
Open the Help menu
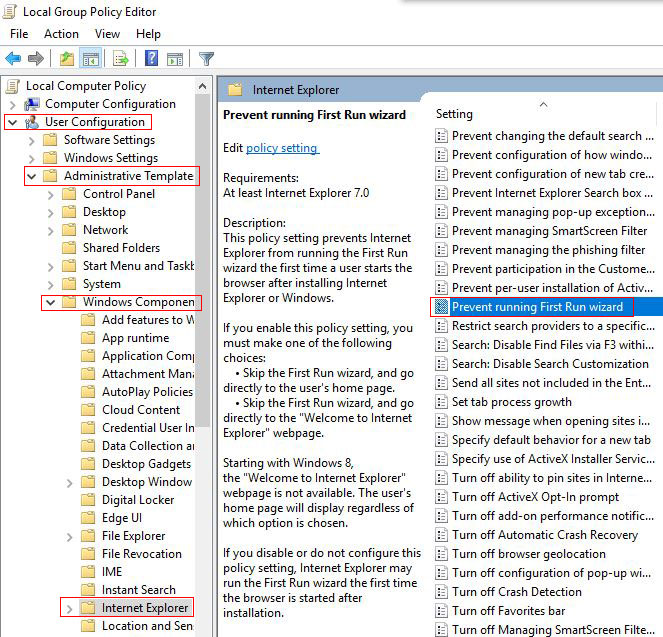[148, 34]
